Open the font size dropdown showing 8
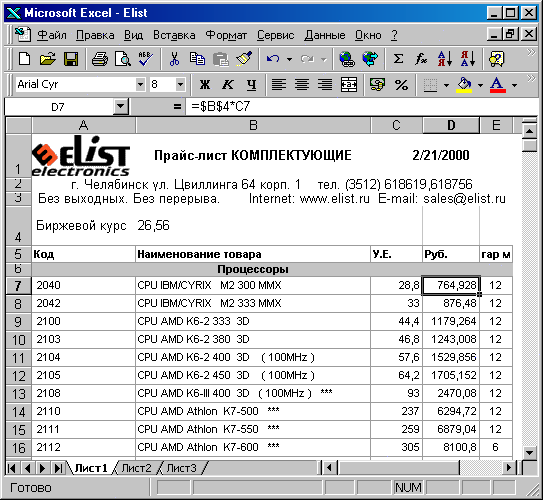 [x=180, y=84]
